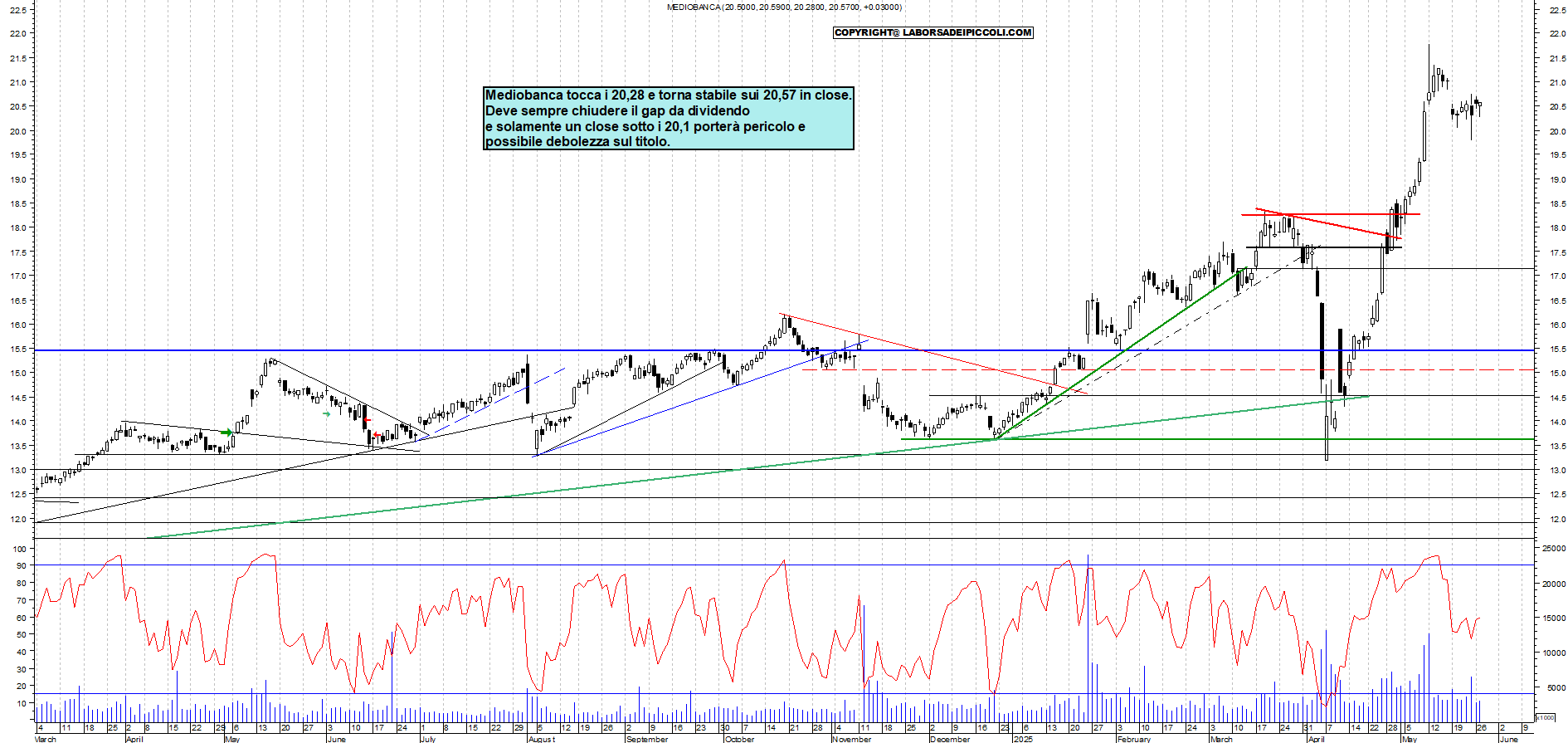
Task: Click the June label at far right of axis
Action: (1509, 739)
